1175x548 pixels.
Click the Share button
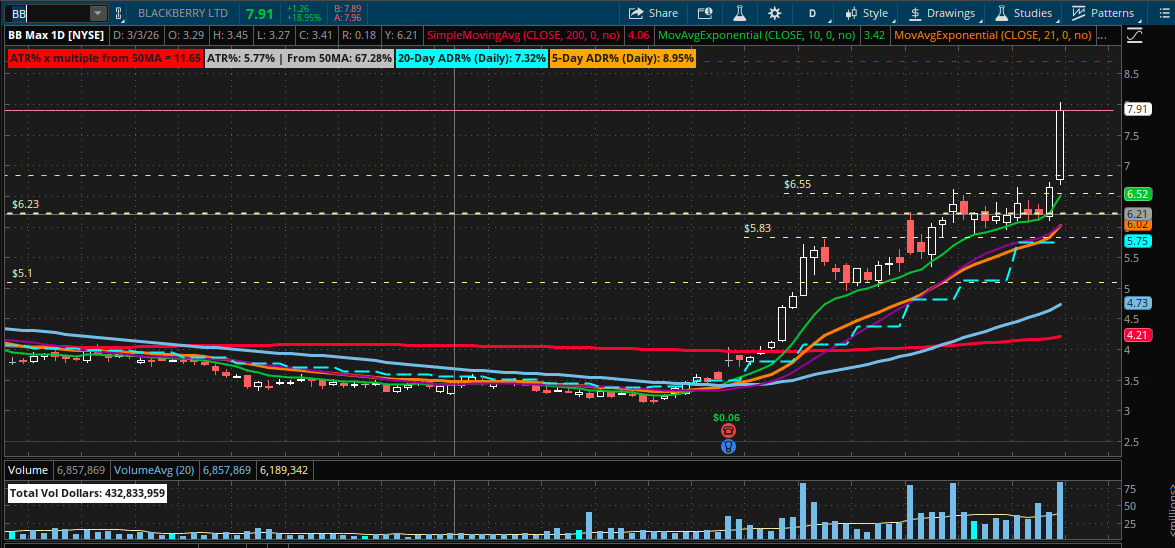coord(653,13)
